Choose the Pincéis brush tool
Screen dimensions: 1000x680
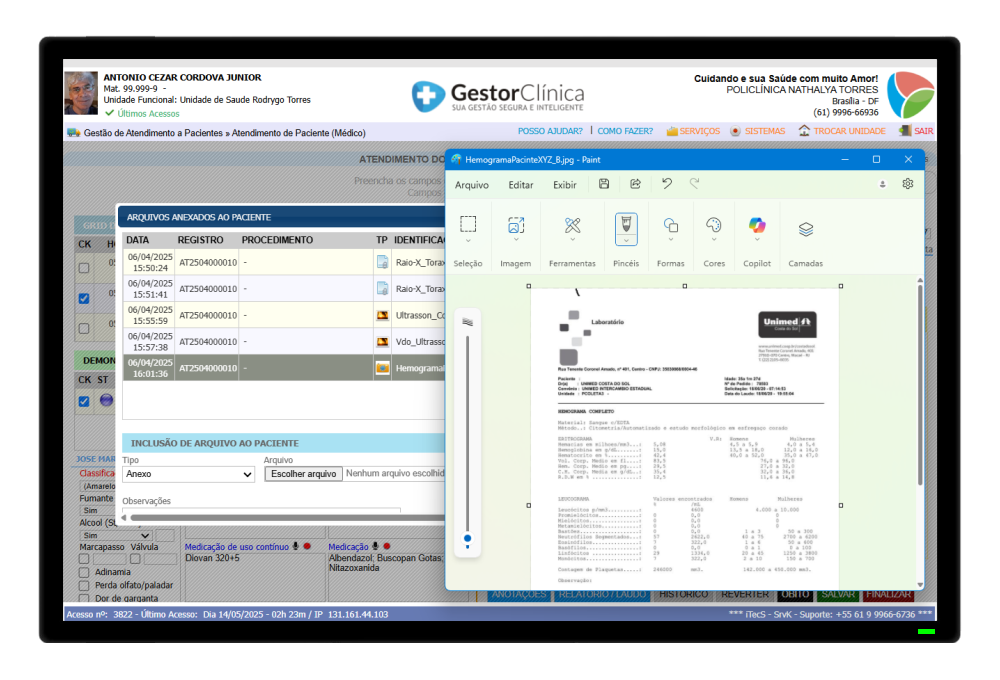point(626,225)
